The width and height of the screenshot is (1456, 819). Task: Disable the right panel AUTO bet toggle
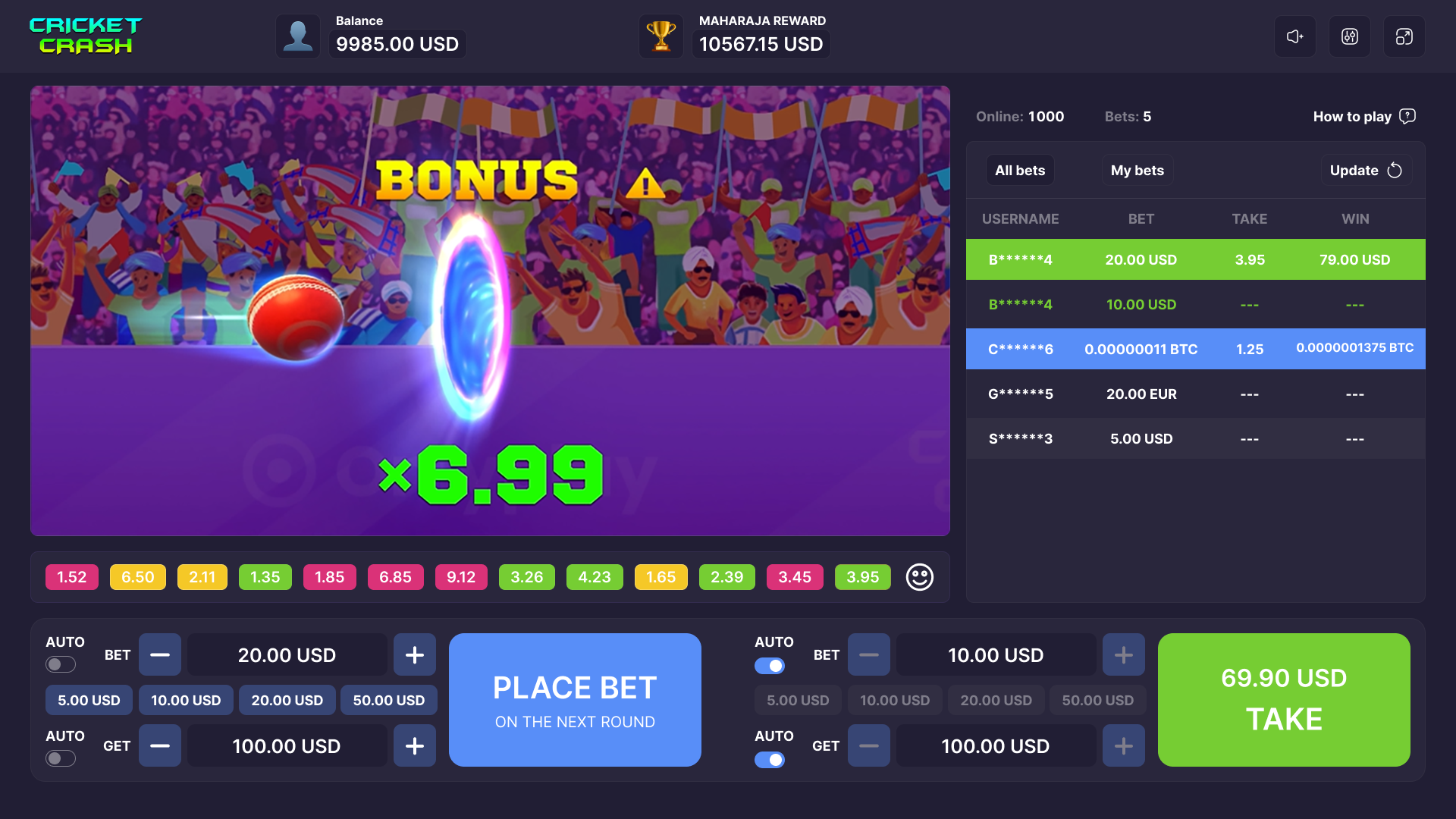coord(770,666)
